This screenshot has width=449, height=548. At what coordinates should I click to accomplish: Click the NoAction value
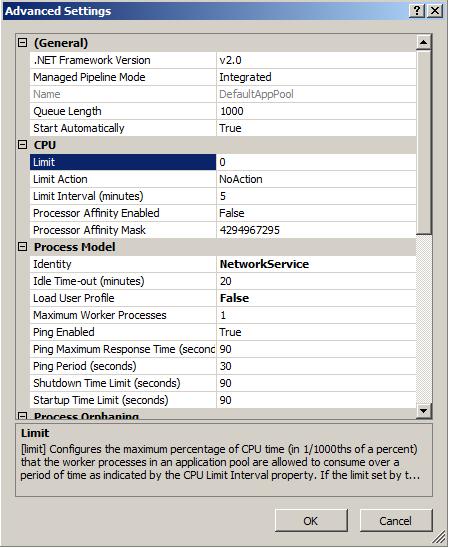pyautogui.click(x=316, y=179)
